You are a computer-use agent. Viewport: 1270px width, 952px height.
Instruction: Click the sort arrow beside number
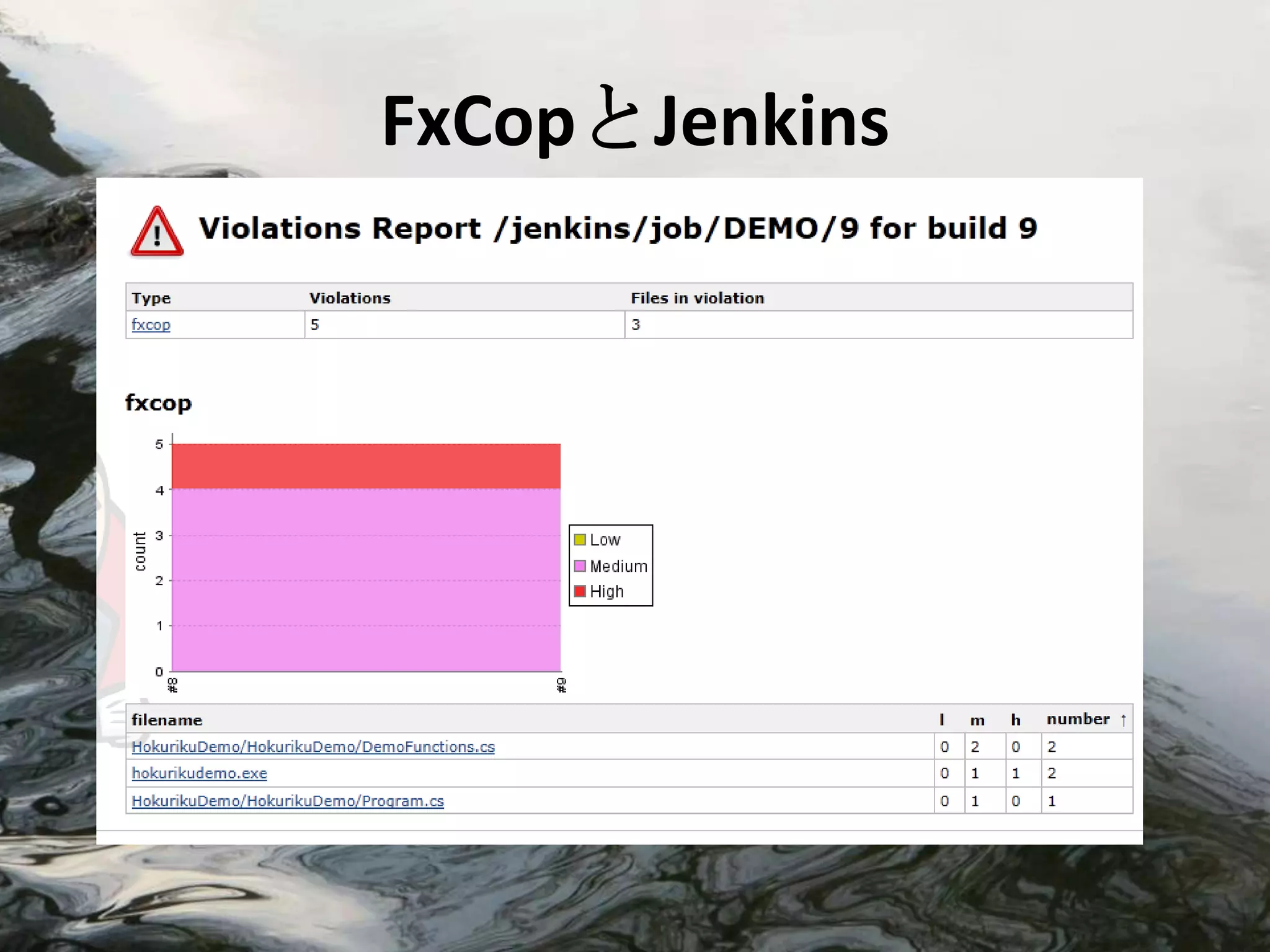[x=1123, y=720]
